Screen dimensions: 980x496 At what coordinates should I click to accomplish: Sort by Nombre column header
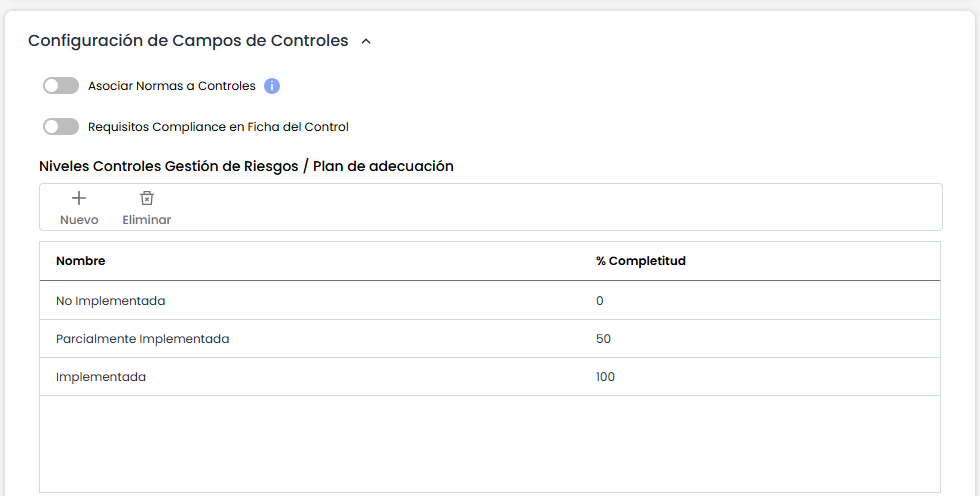point(81,261)
